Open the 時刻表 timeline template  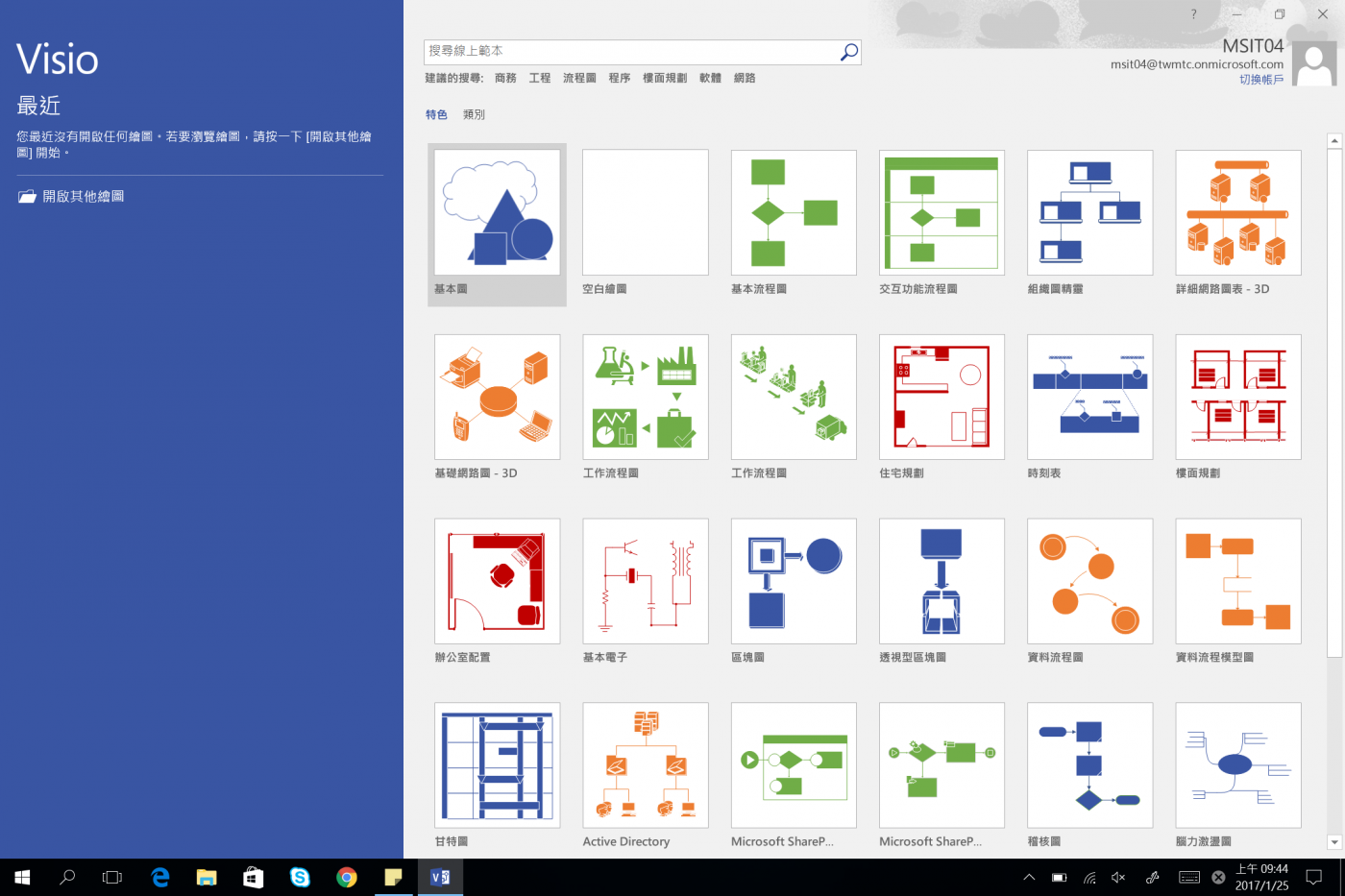[1089, 397]
